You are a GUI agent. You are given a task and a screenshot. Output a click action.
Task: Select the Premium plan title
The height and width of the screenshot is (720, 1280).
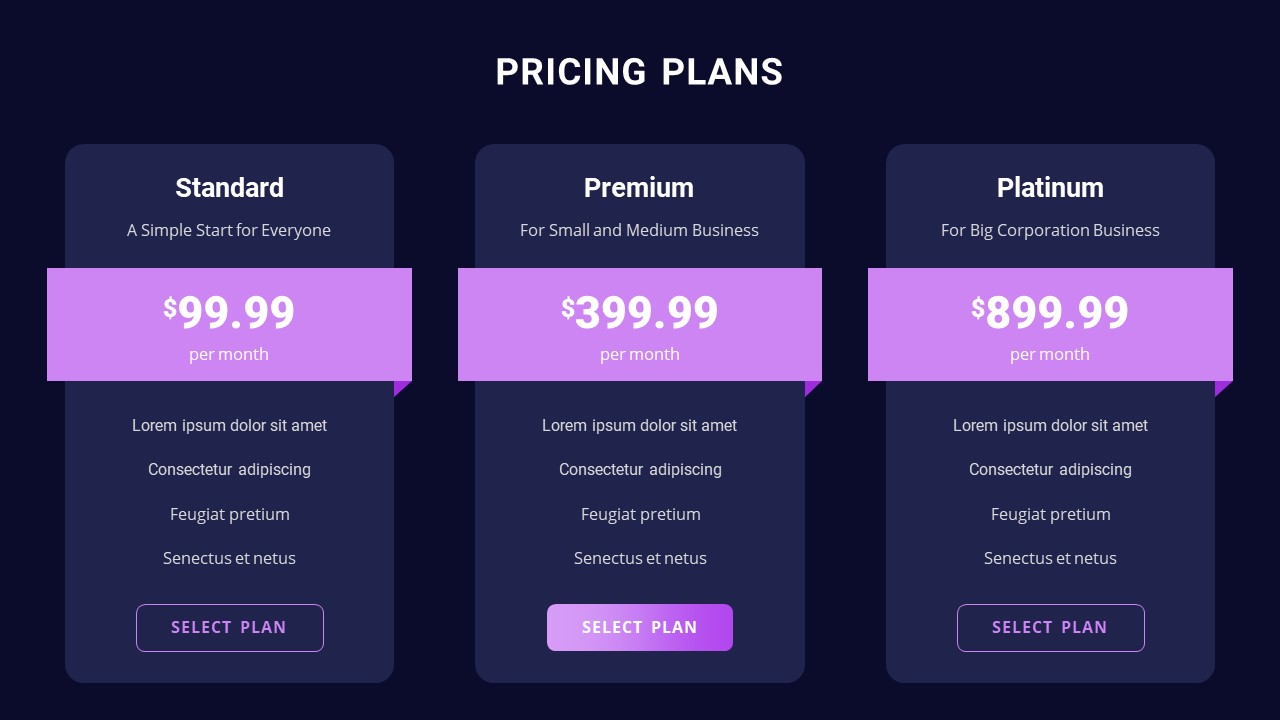(x=639, y=188)
